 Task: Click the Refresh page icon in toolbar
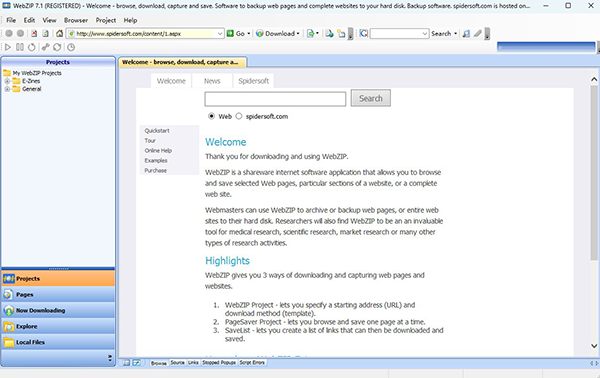pyautogui.click(x=46, y=34)
